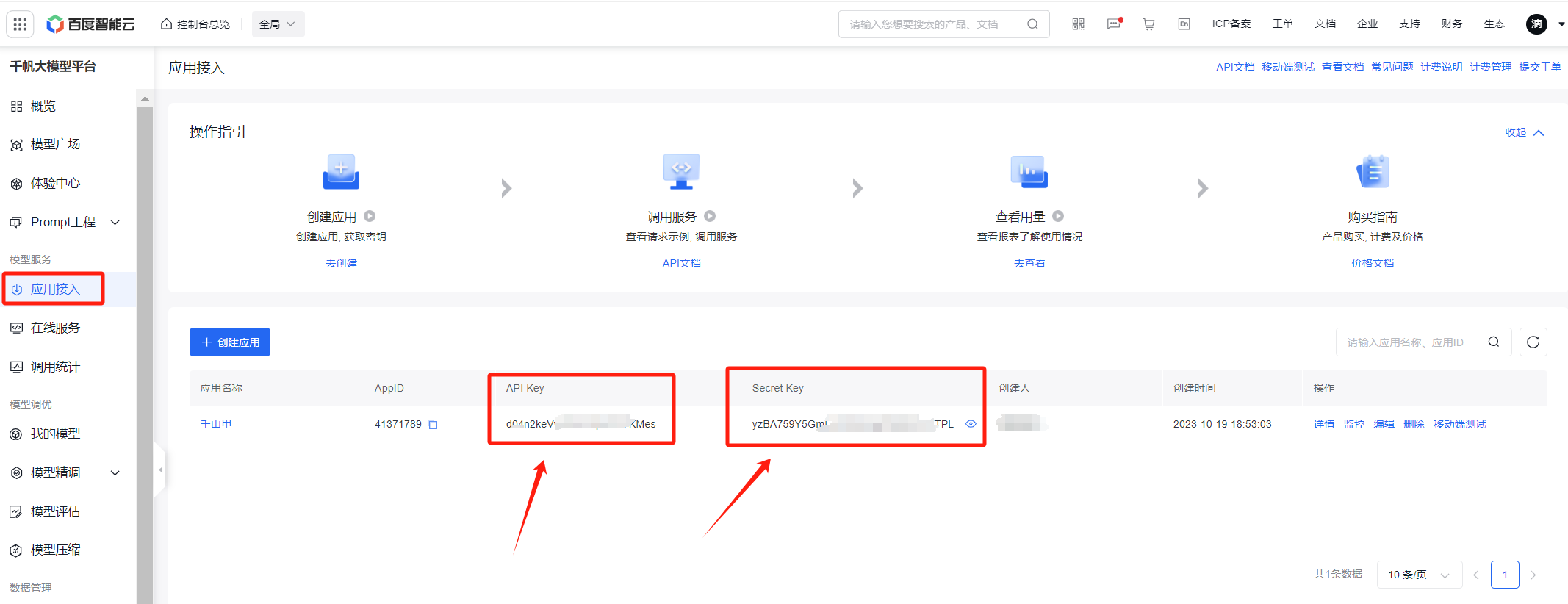The height and width of the screenshot is (604, 1568).
Task: Open the shopping cart icon
Action: tap(1148, 24)
